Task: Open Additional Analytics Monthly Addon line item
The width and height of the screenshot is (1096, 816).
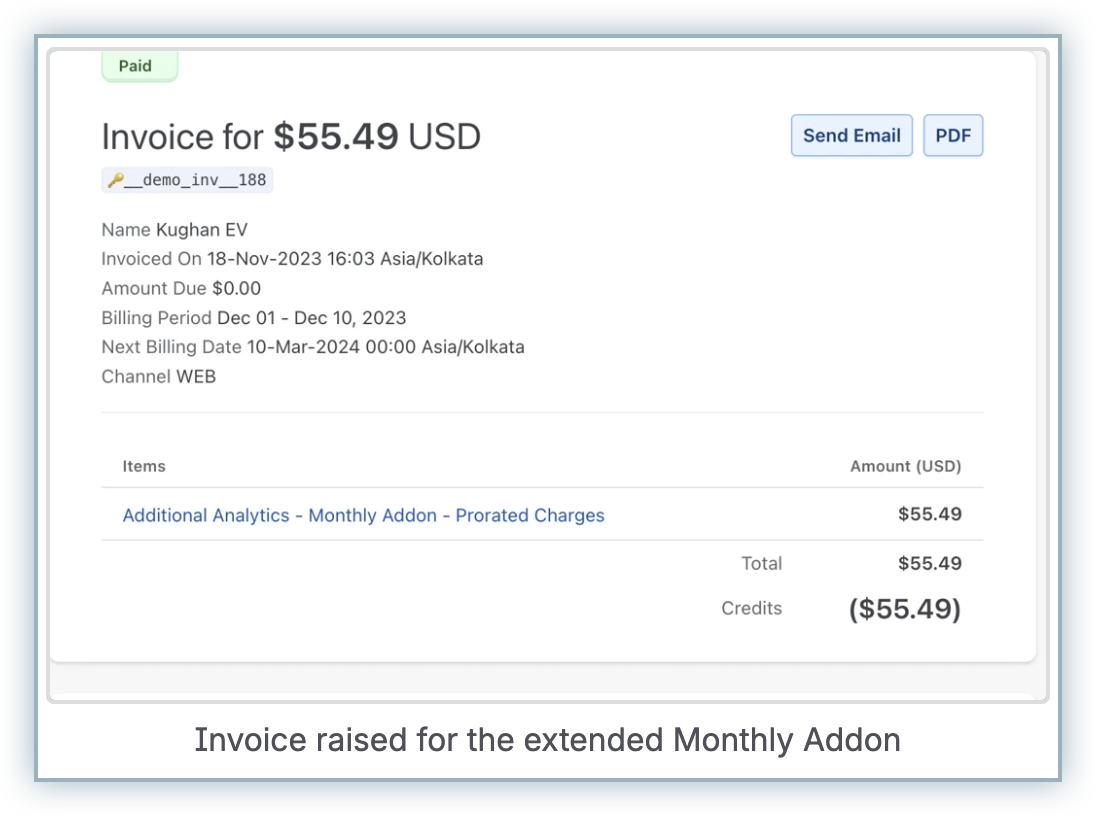Action: (x=363, y=515)
